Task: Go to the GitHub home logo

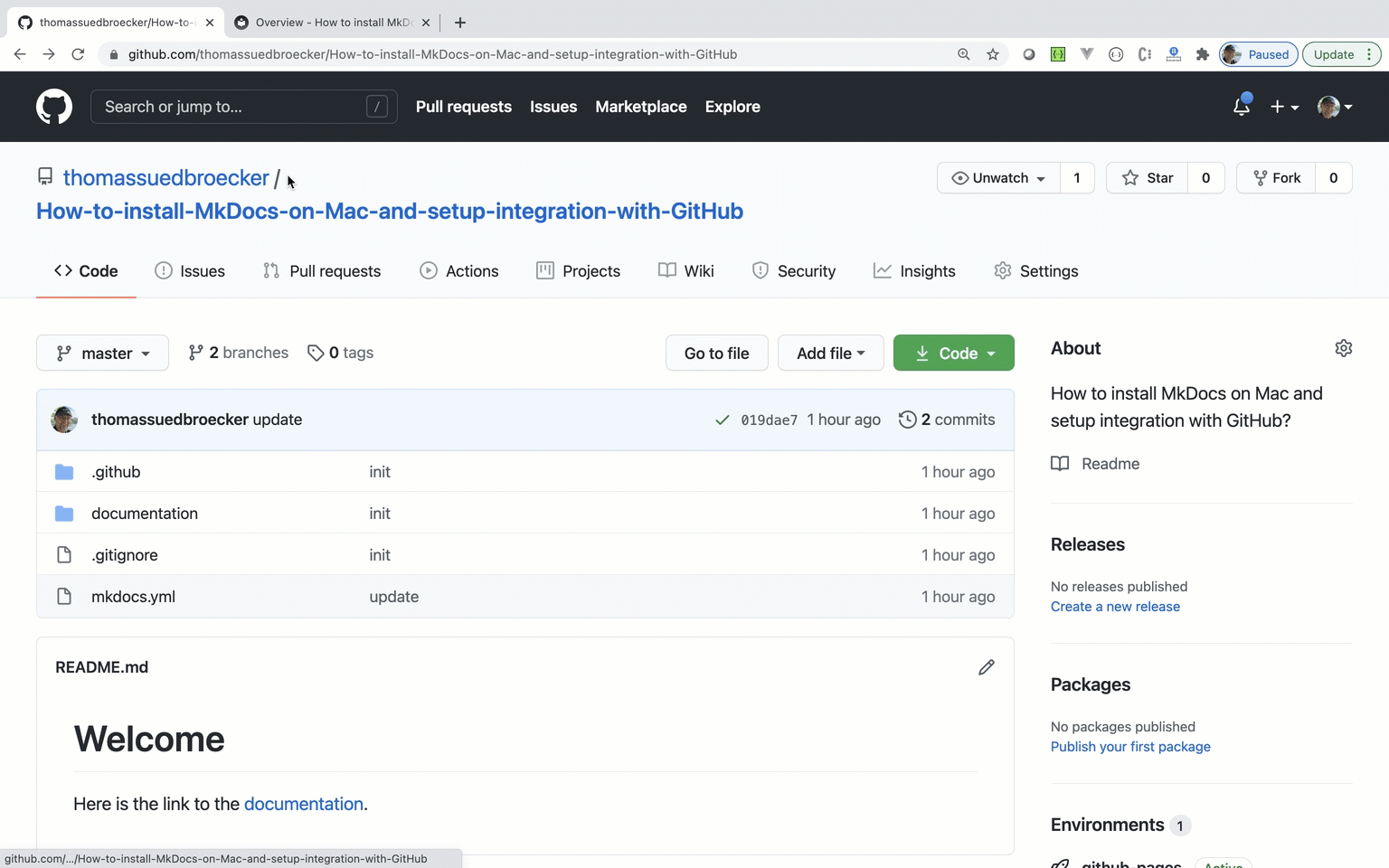Action: [x=54, y=107]
